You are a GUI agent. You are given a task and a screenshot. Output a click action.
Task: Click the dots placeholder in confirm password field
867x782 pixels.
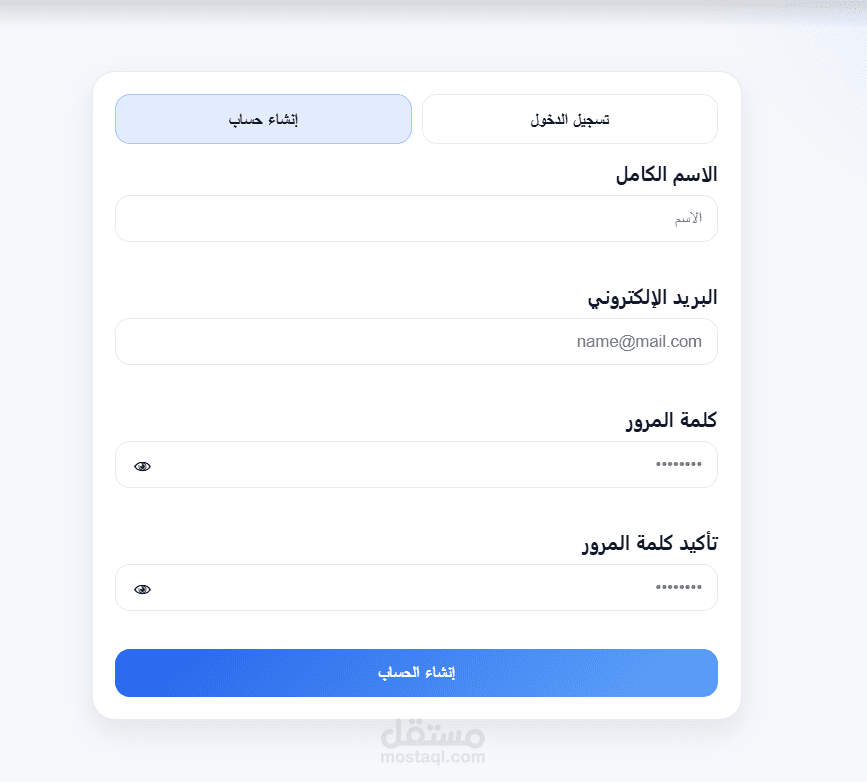tap(678, 587)
